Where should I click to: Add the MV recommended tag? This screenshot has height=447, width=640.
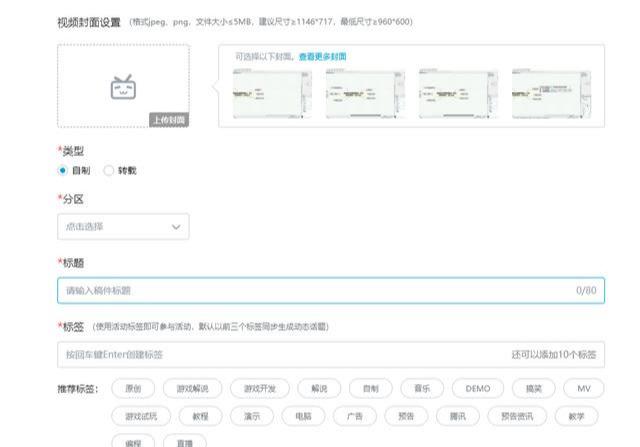(584, 388)
